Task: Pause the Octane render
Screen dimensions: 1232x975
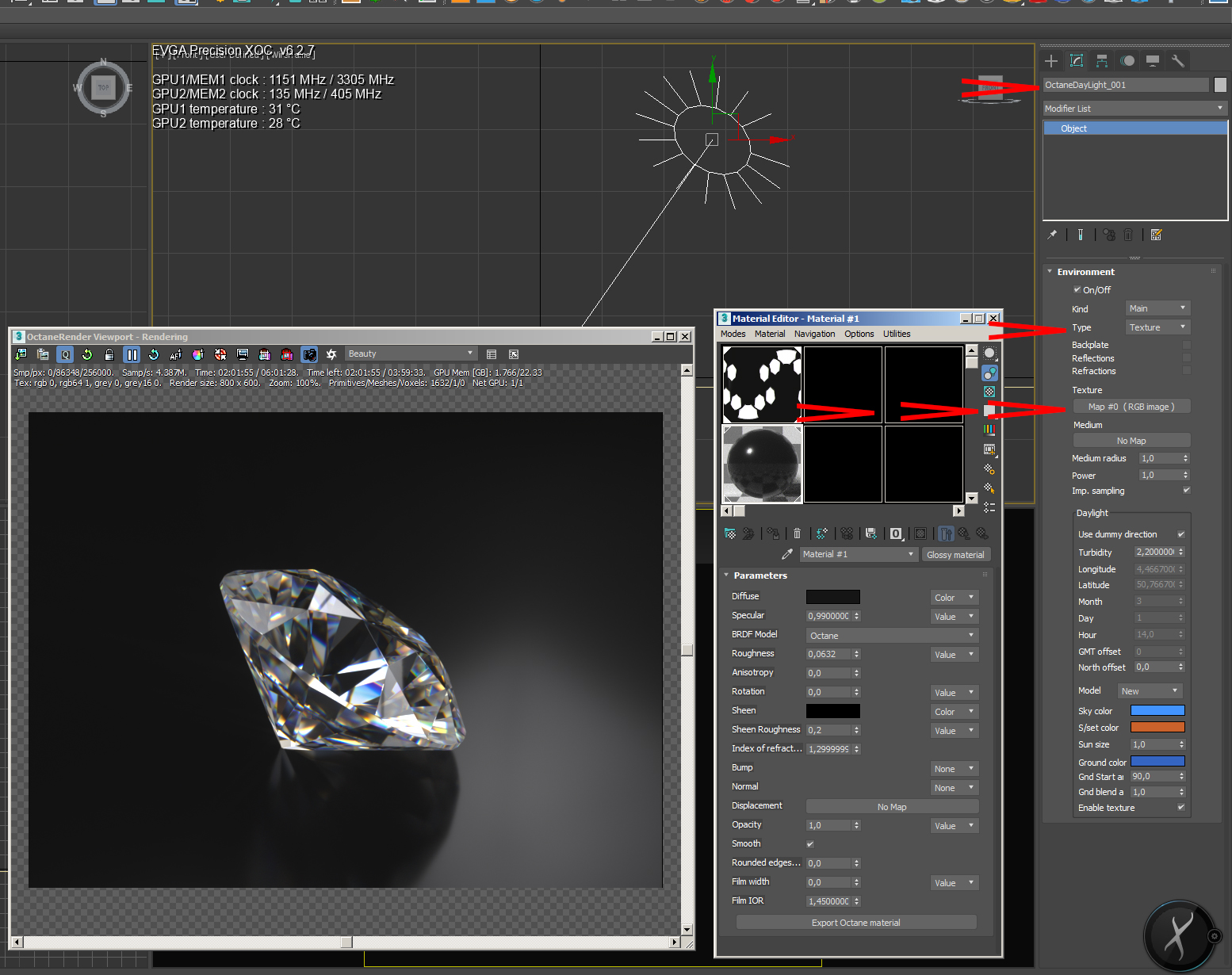Action: pyautogui.click(x=132, y=354)
